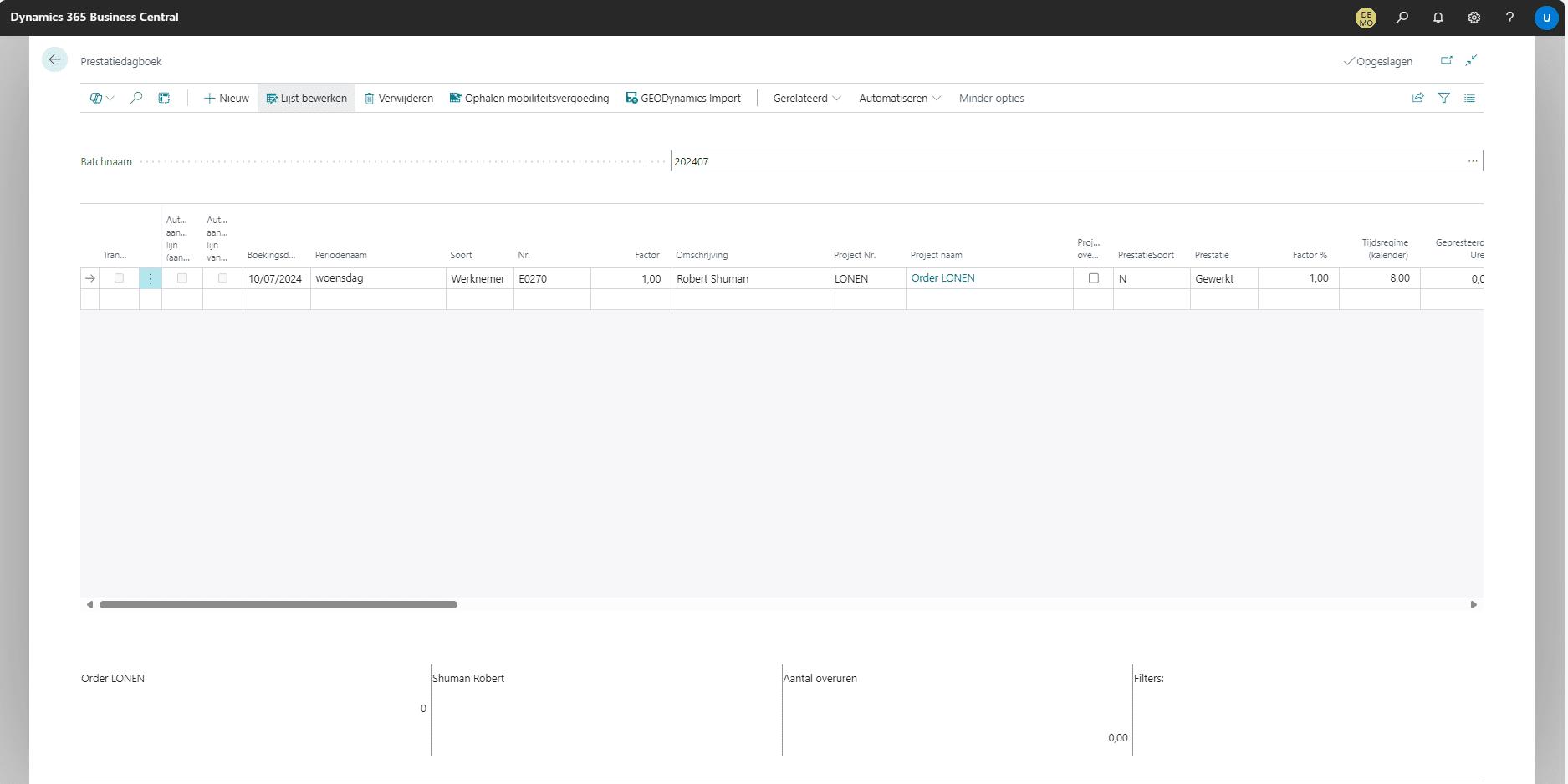This screenshot has height=784, width=1568.
Task: Click the list view layout icon
Action: 1469,98
